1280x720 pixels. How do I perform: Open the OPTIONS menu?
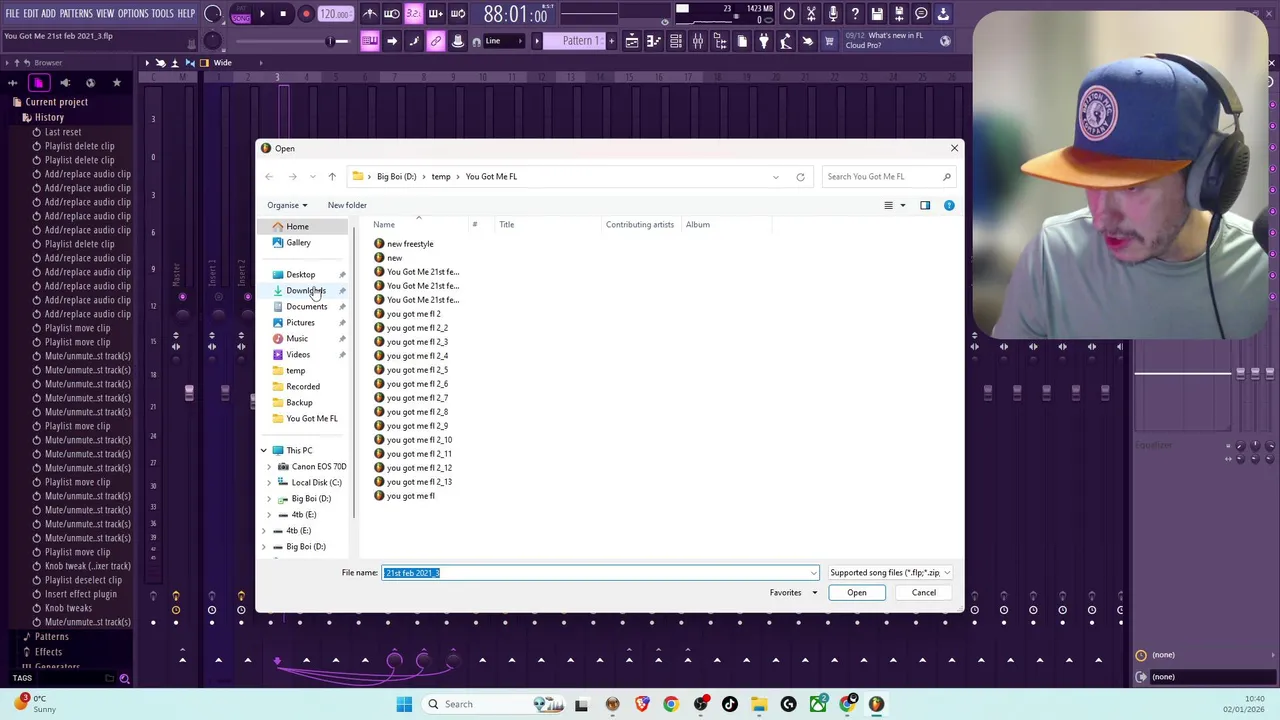point(133,14)
